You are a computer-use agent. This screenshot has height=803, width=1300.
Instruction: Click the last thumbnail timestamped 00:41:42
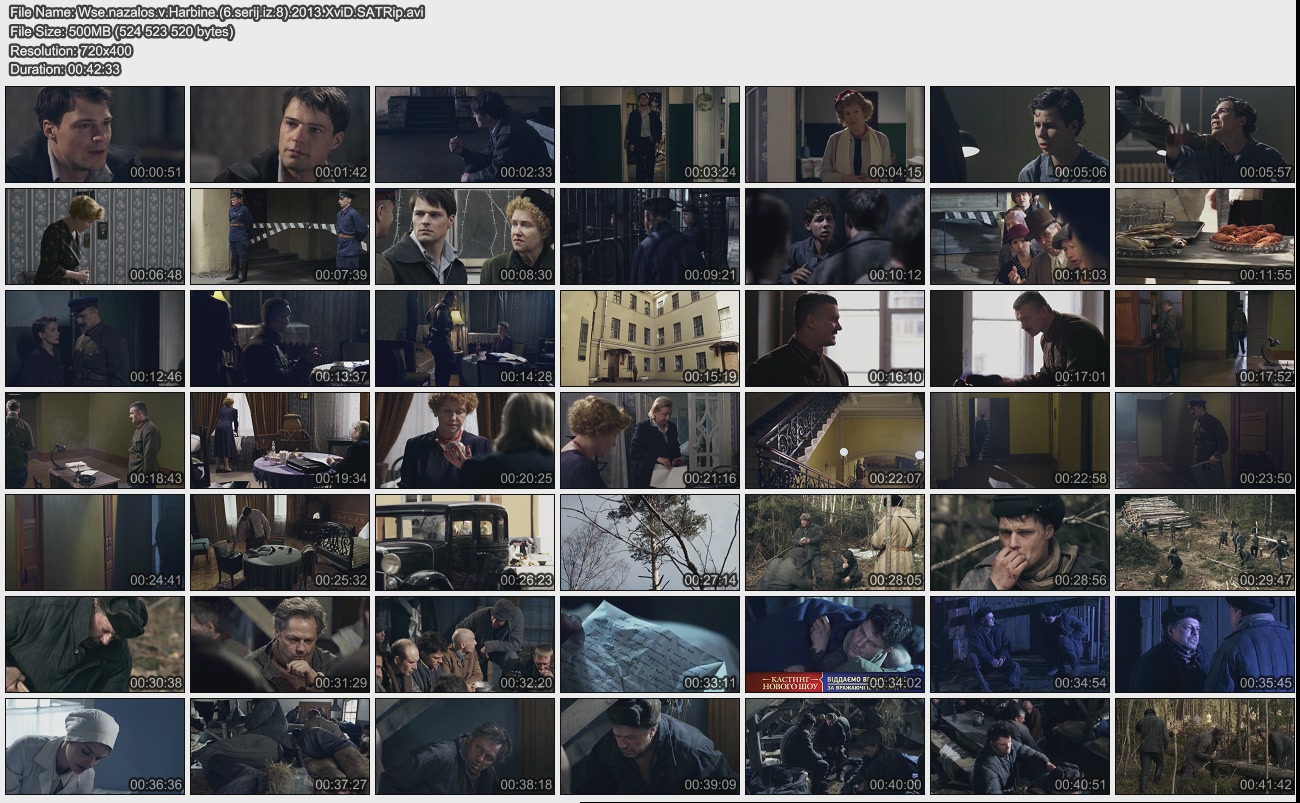pos(1204,747)
